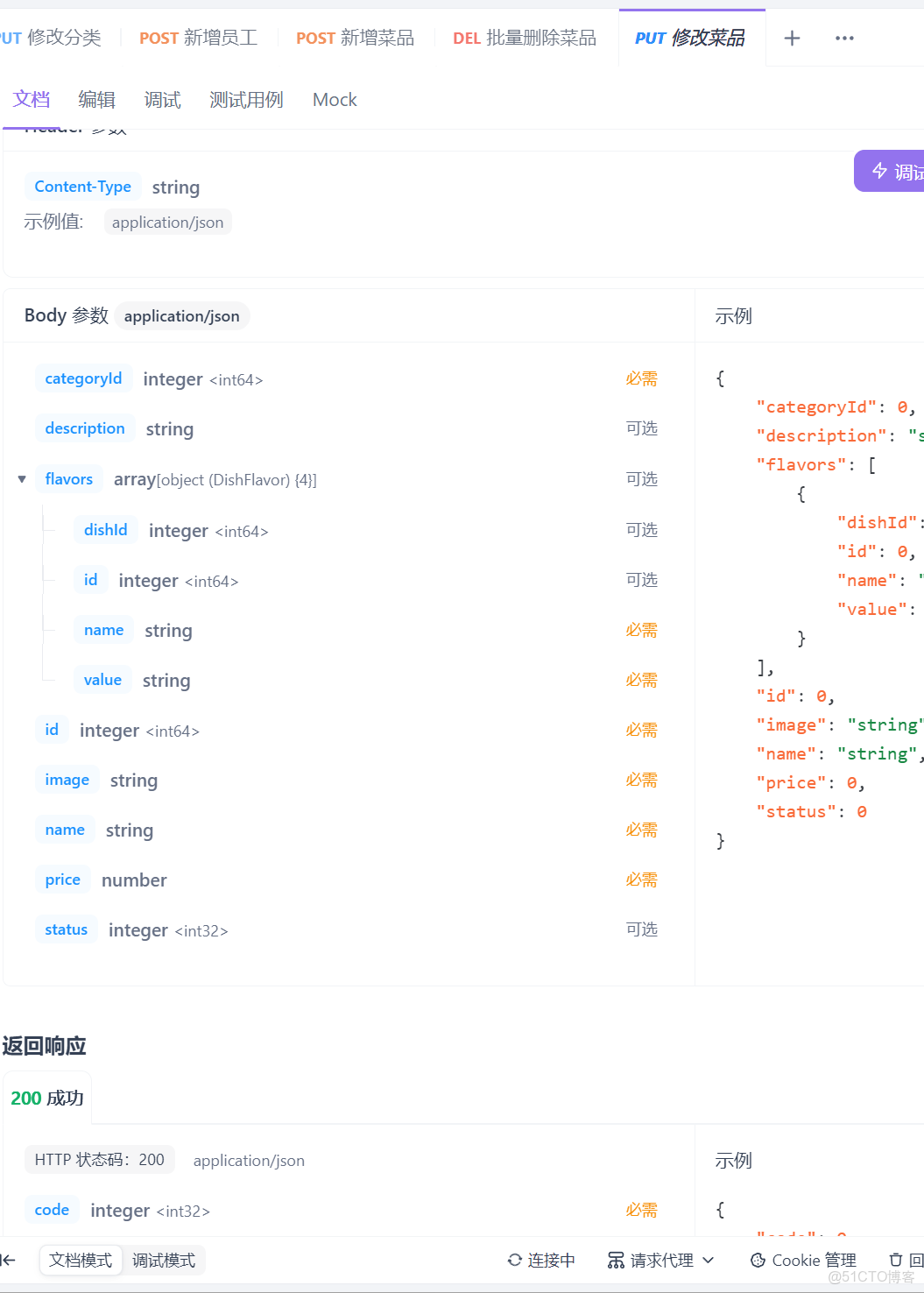Open the 测试用例 test cases tab

tap(246, 100)
